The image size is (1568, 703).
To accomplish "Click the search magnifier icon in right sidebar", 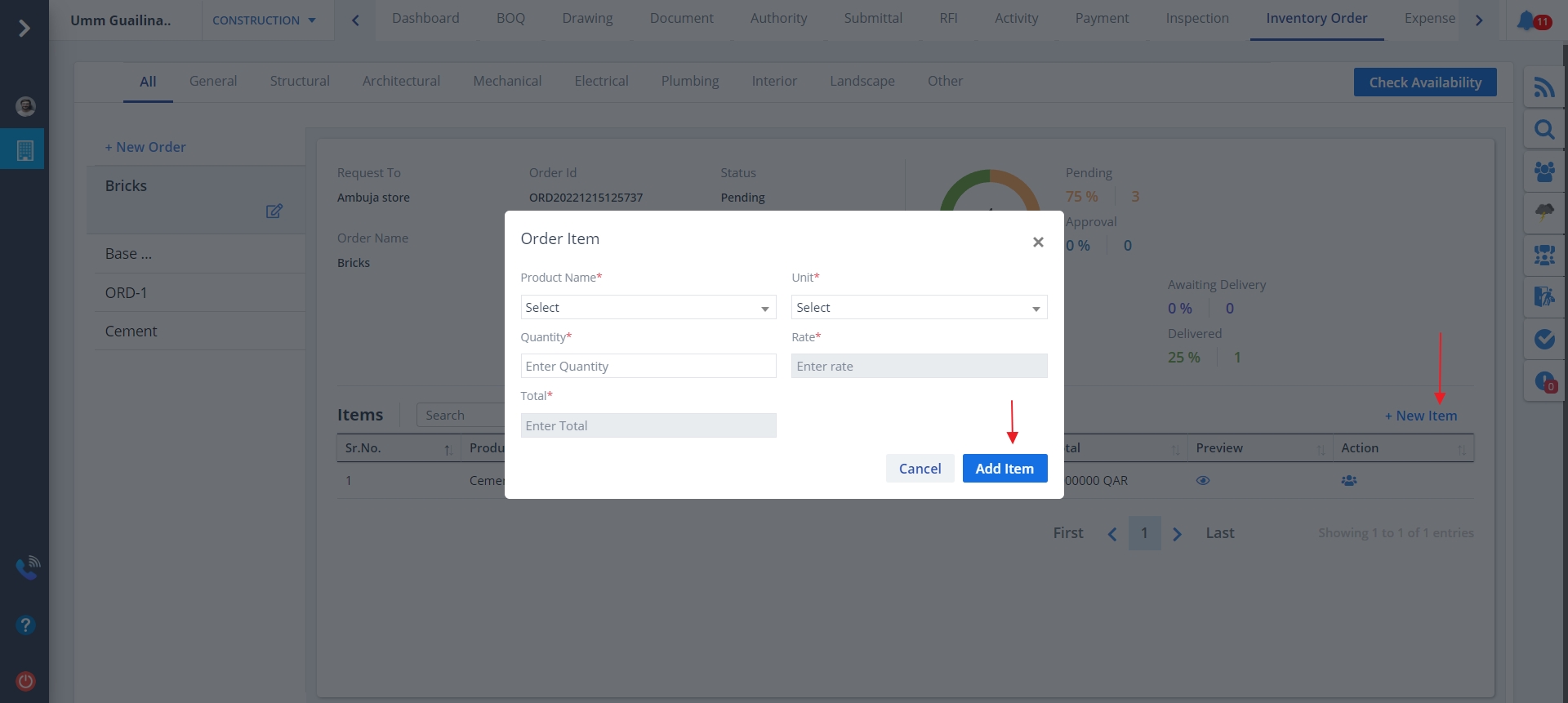I will 1543,130.
